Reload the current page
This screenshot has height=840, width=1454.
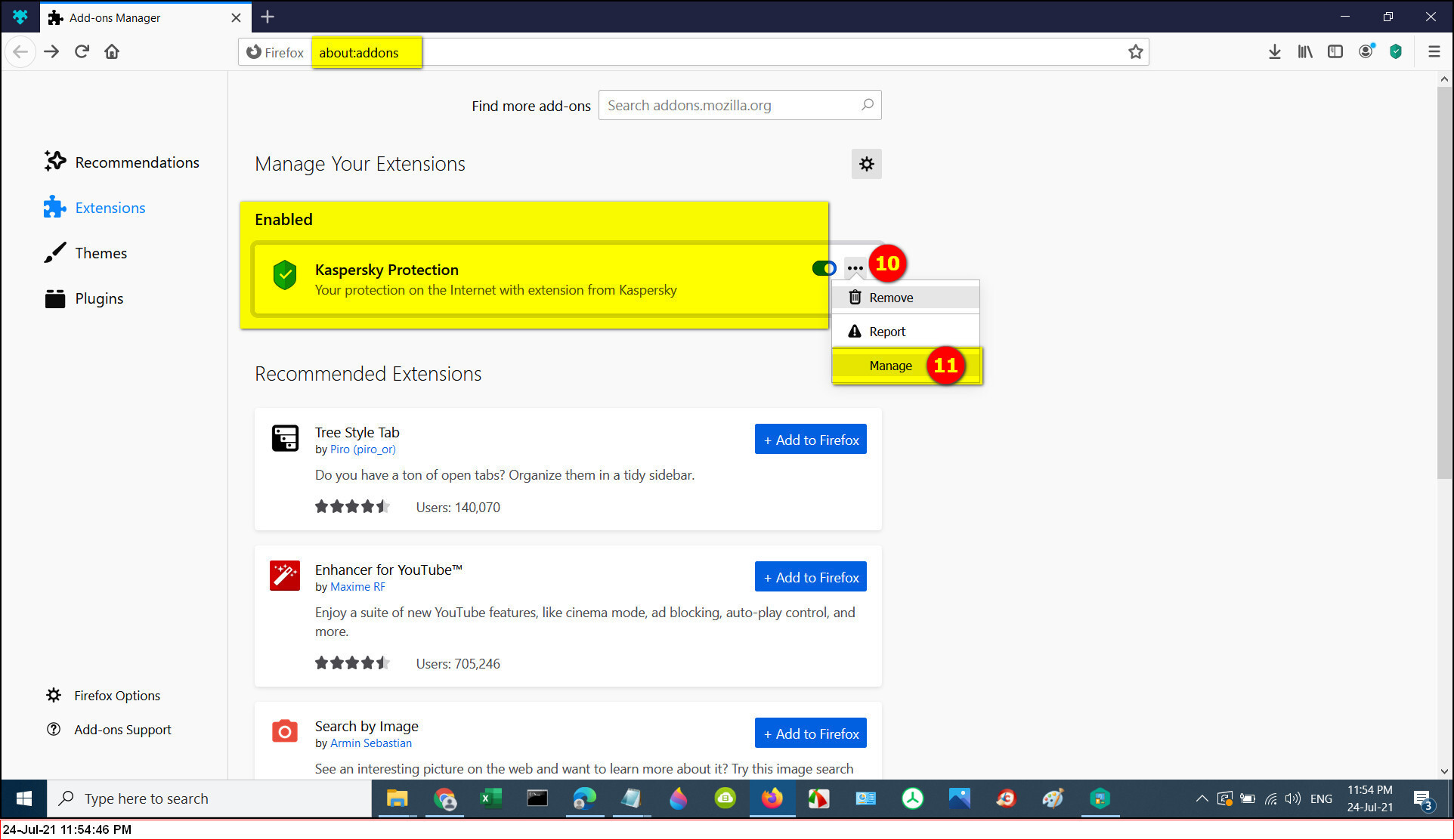82,52
